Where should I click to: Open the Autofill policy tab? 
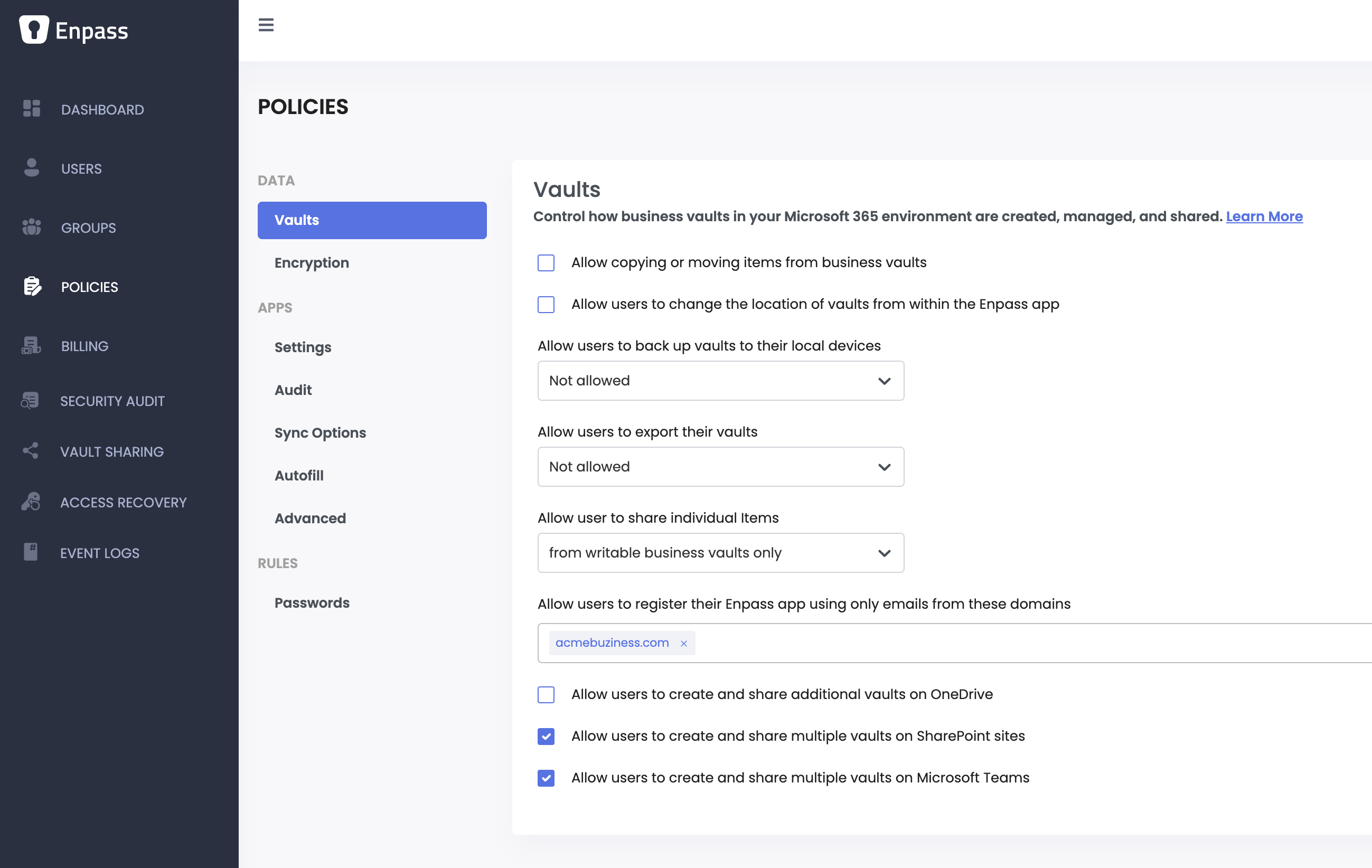coord(299,476)
